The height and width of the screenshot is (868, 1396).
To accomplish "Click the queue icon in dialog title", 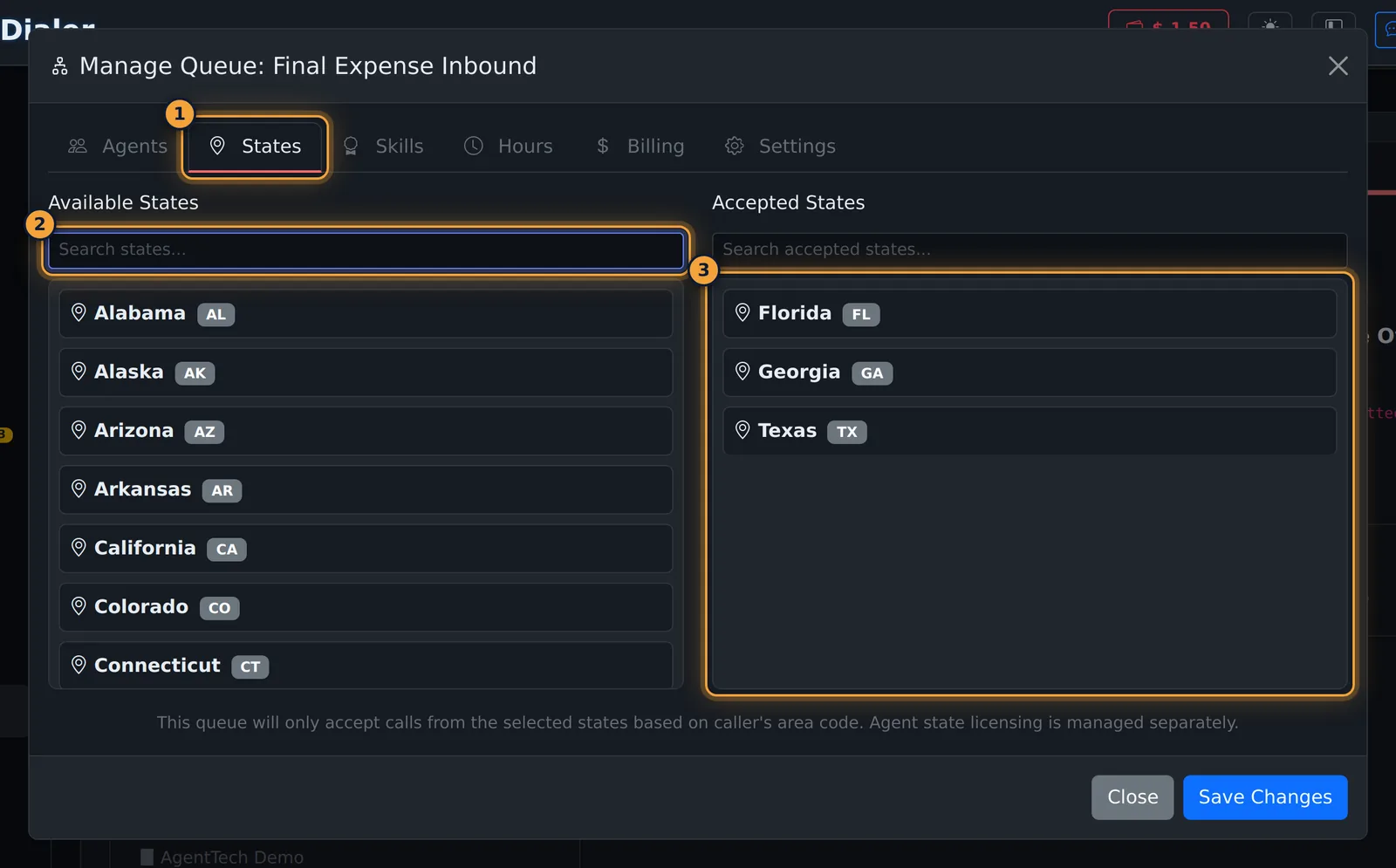I will pos(59,66).
